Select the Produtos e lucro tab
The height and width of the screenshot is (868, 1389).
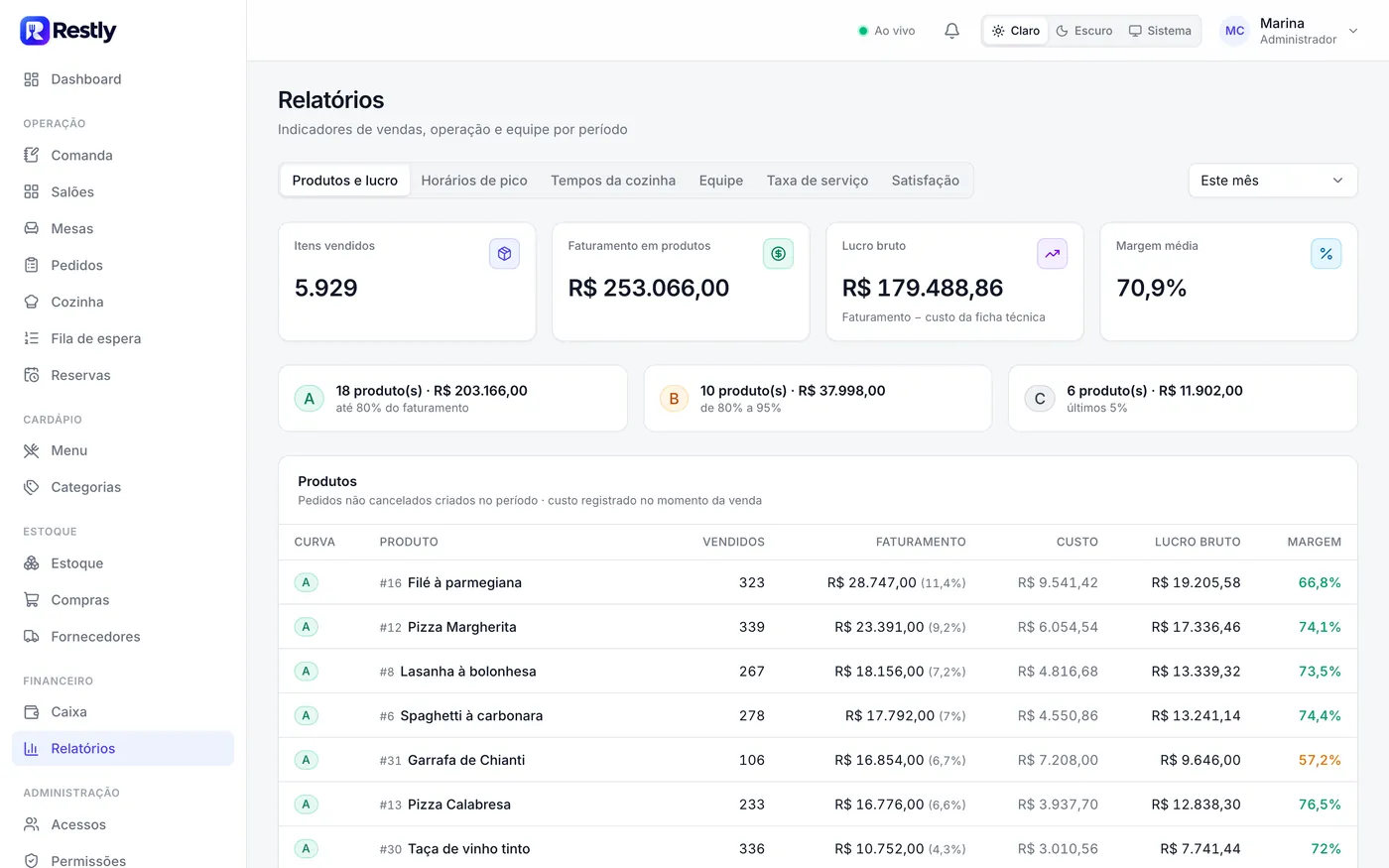[345, 181]
